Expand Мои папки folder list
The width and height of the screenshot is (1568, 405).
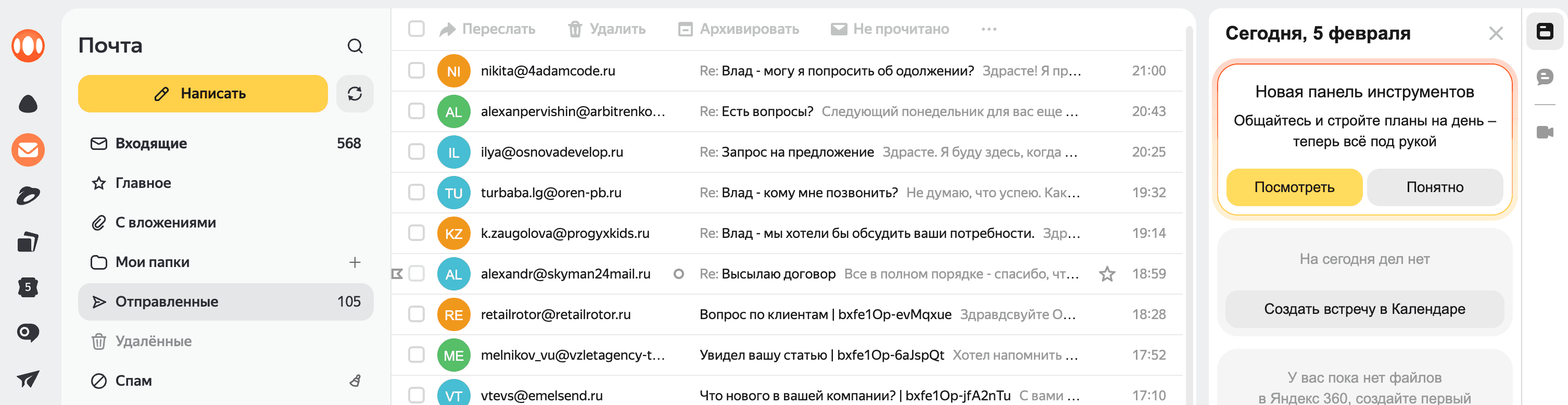[225, 262]
